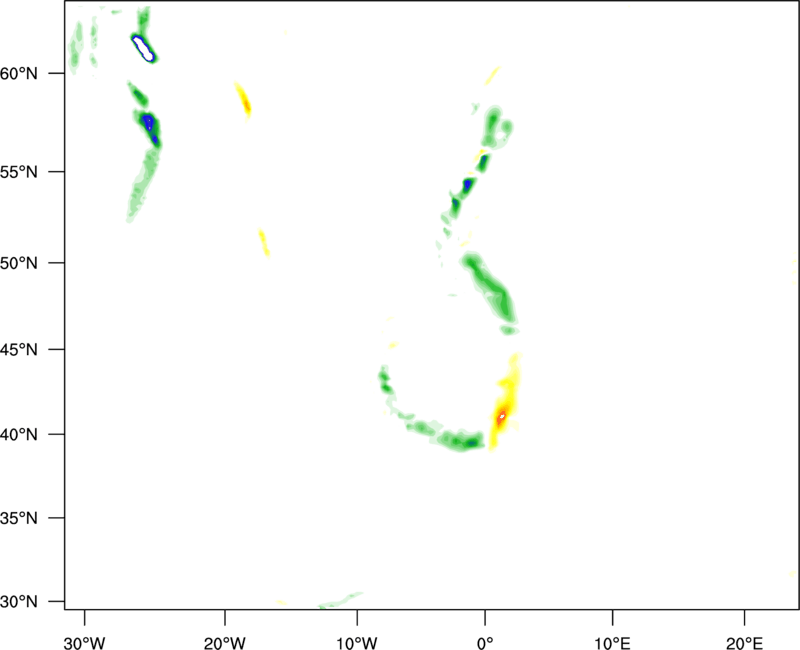
Task: Click the yellow streak near 59°N 18°W
Action: 243,101
